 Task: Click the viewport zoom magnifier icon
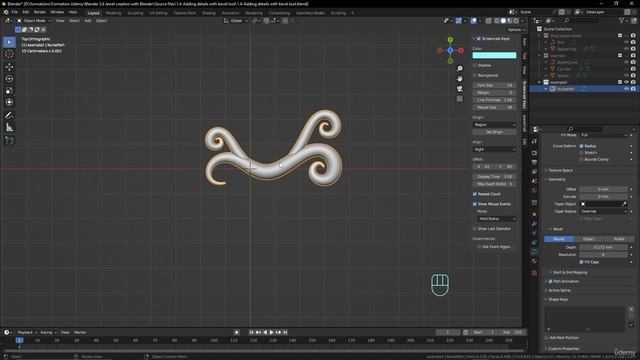point(460,69)
